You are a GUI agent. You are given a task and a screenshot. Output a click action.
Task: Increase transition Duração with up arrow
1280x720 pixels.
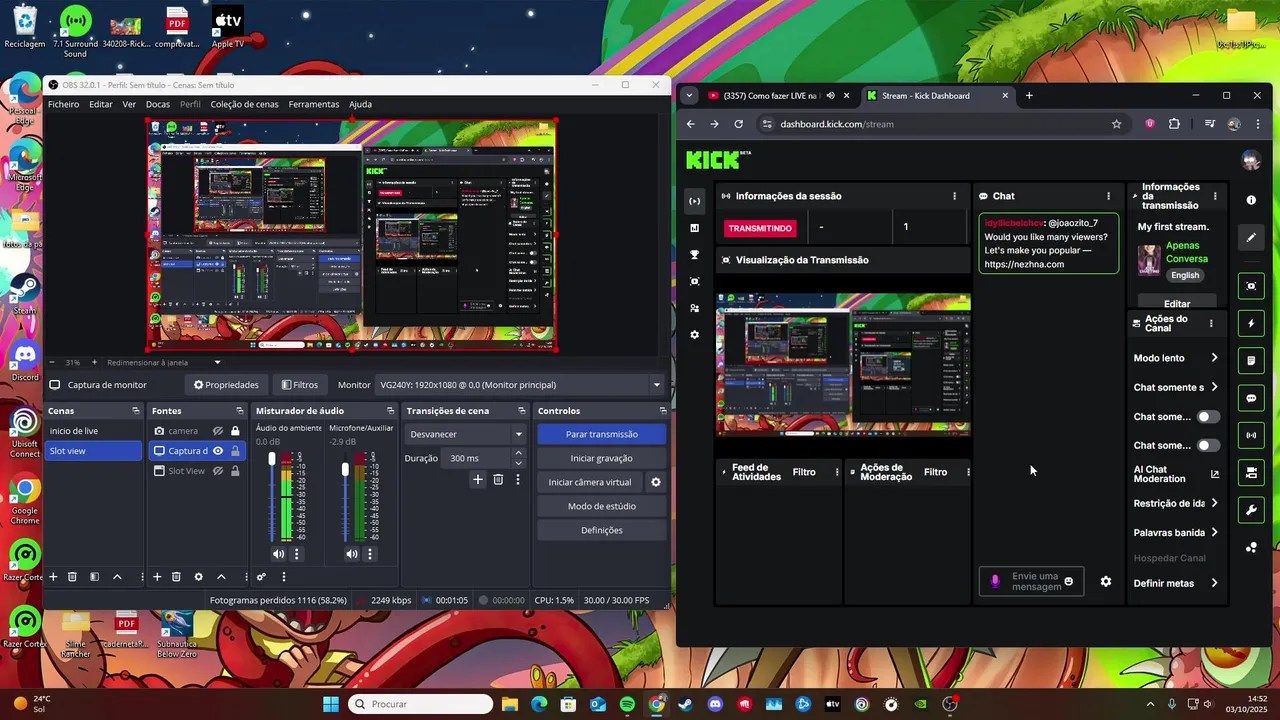pyautogui.click(x=518, y=453)
